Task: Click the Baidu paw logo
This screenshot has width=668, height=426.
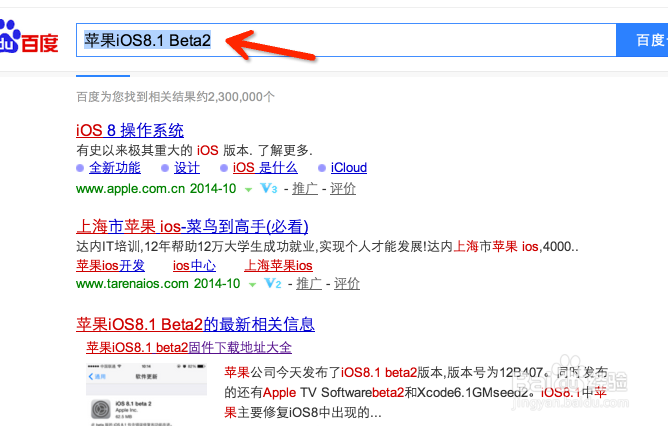Action: pyautogui.click(x=29, y=37)
